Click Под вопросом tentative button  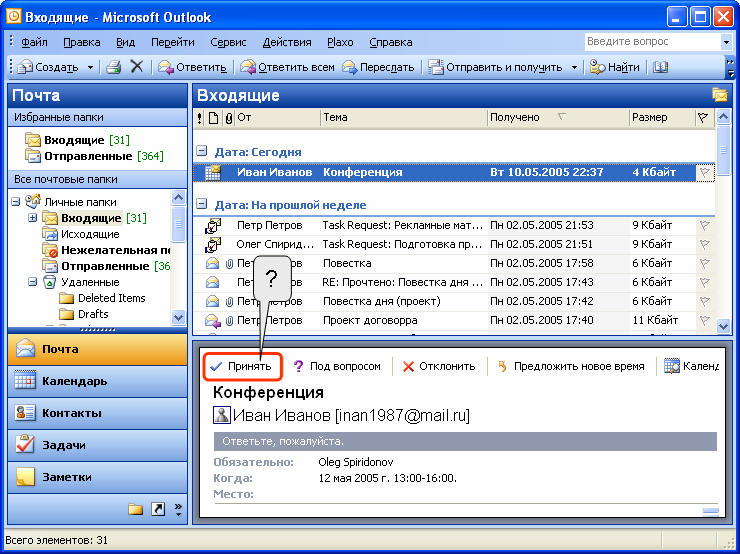[x=337, y=367]
